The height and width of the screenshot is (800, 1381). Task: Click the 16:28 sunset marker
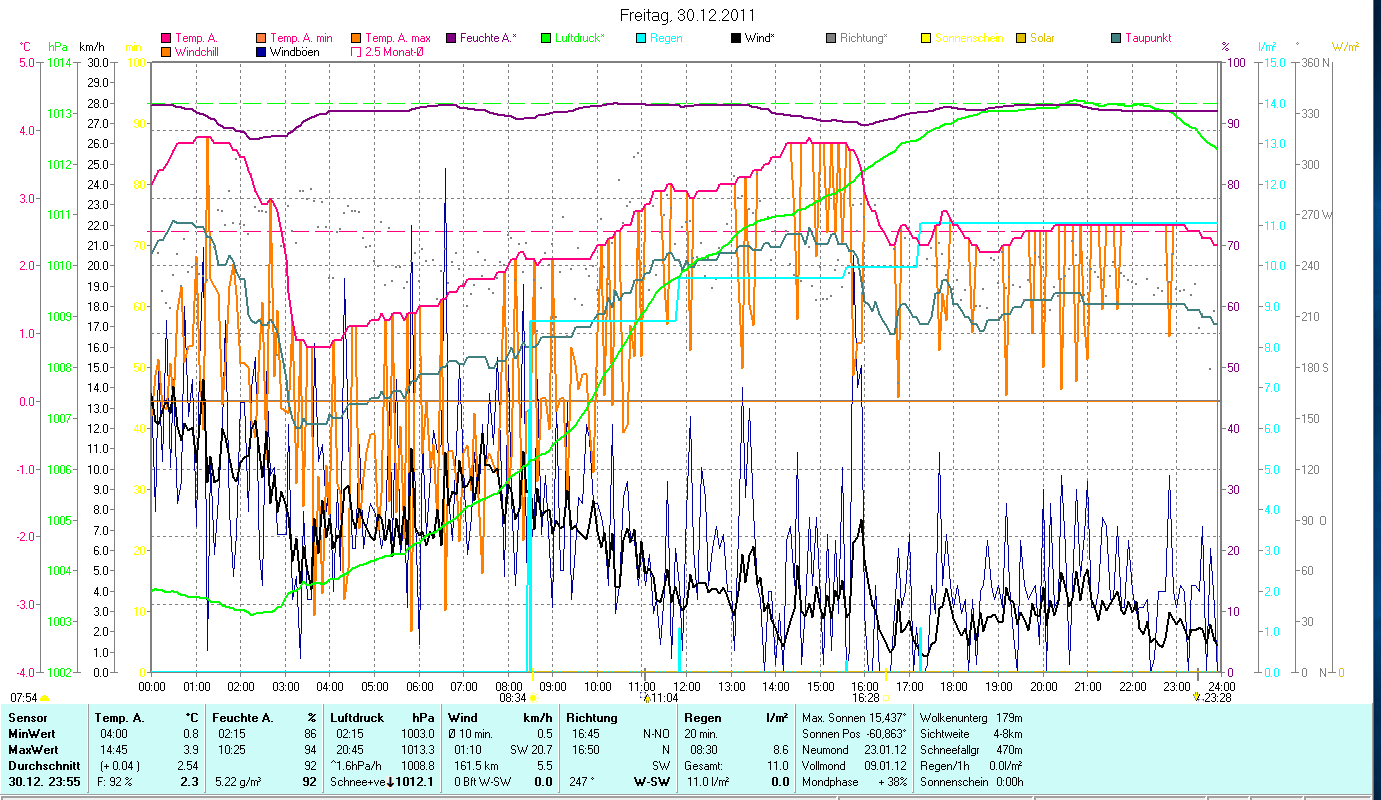[x=886, y=697]
